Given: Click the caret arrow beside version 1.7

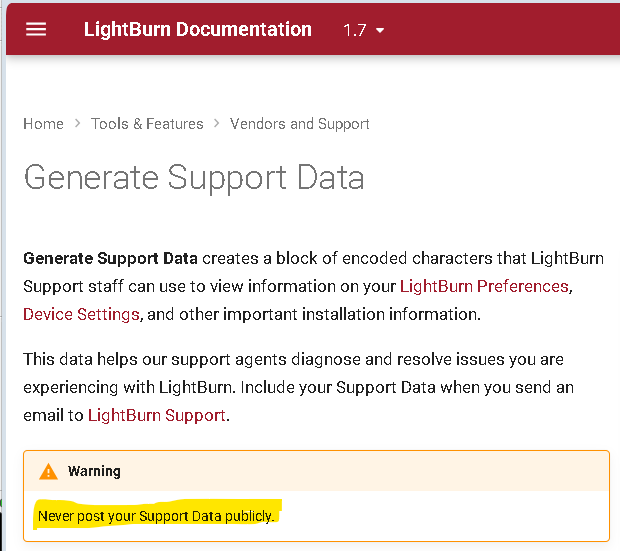Looking at the screenshot, I should [x=380, y=30].
